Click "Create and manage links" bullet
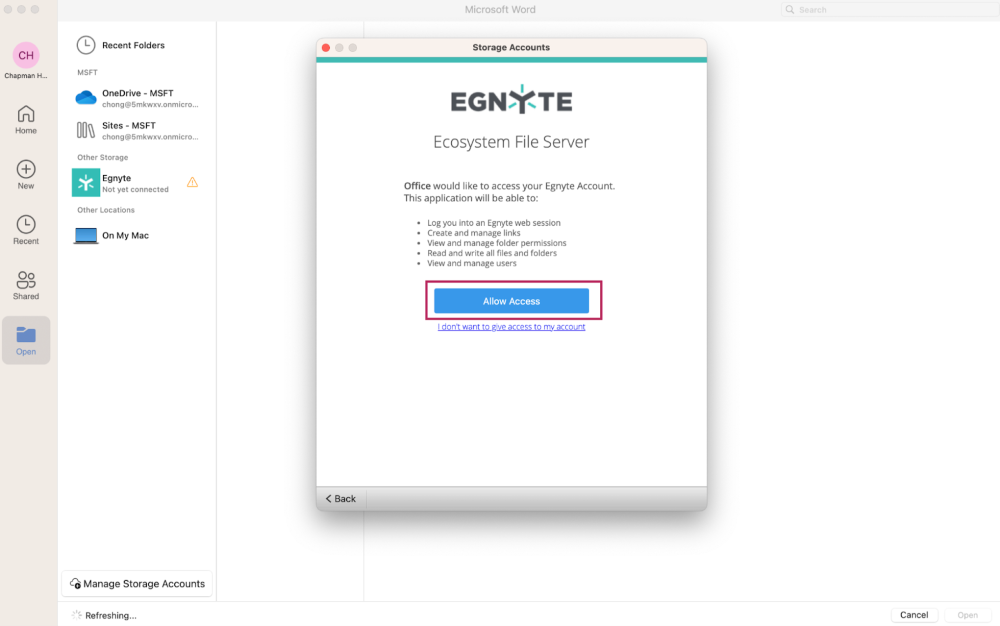 474,233
